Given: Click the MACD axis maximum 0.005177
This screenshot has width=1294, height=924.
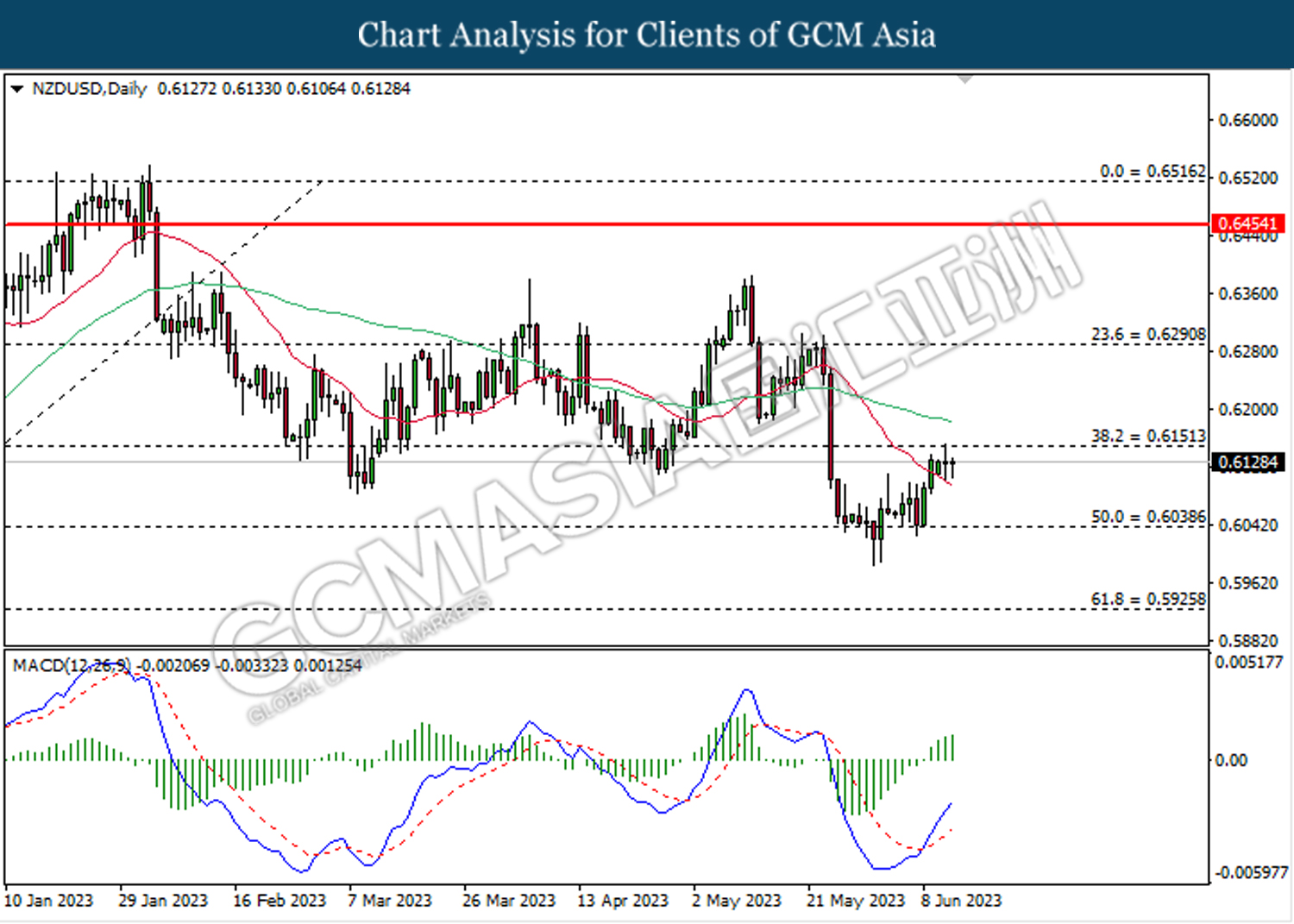Looking at the screenshot, I should (x=1248, y=663).
